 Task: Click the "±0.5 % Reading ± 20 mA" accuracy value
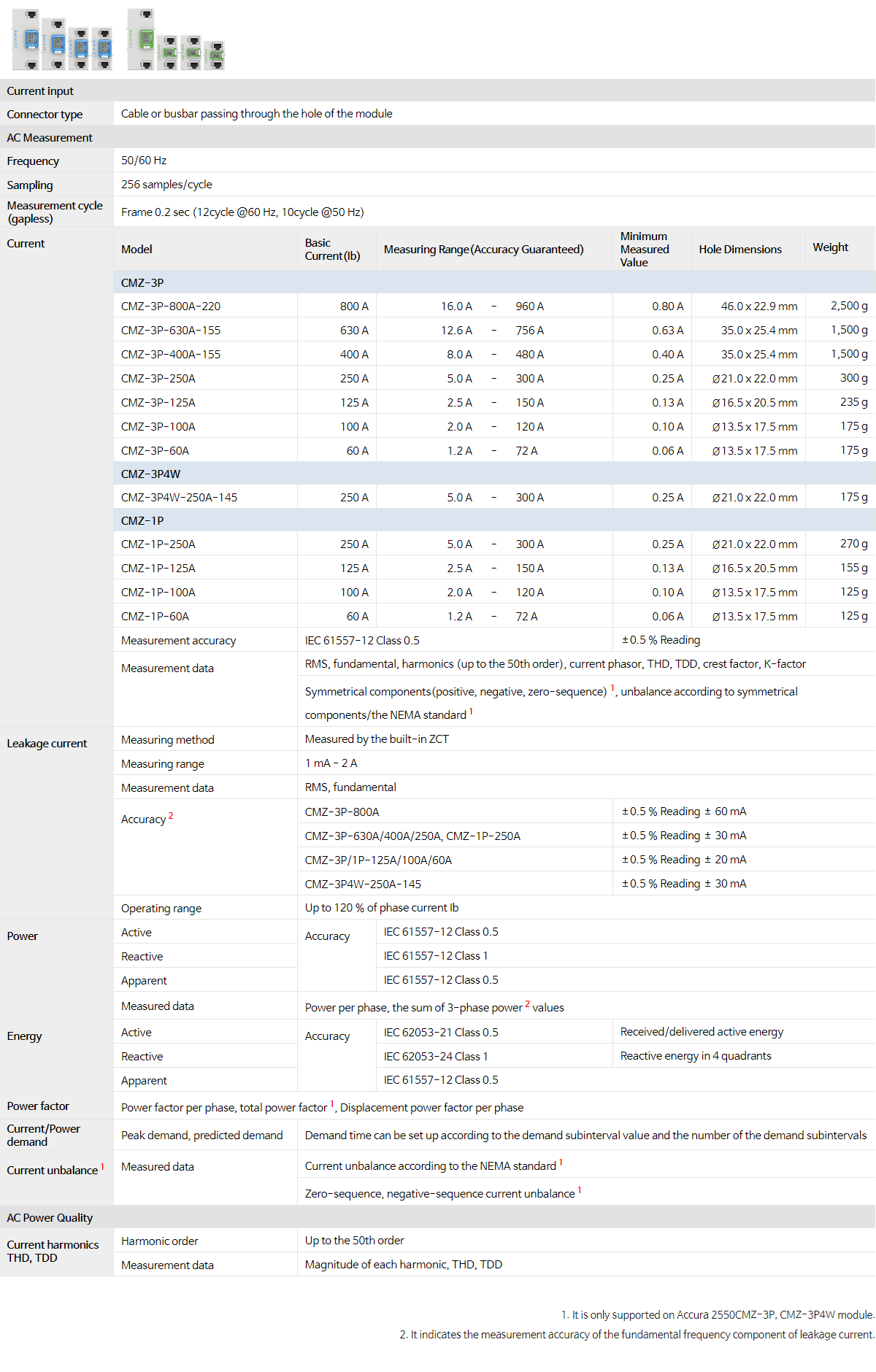tap(684, 860)
